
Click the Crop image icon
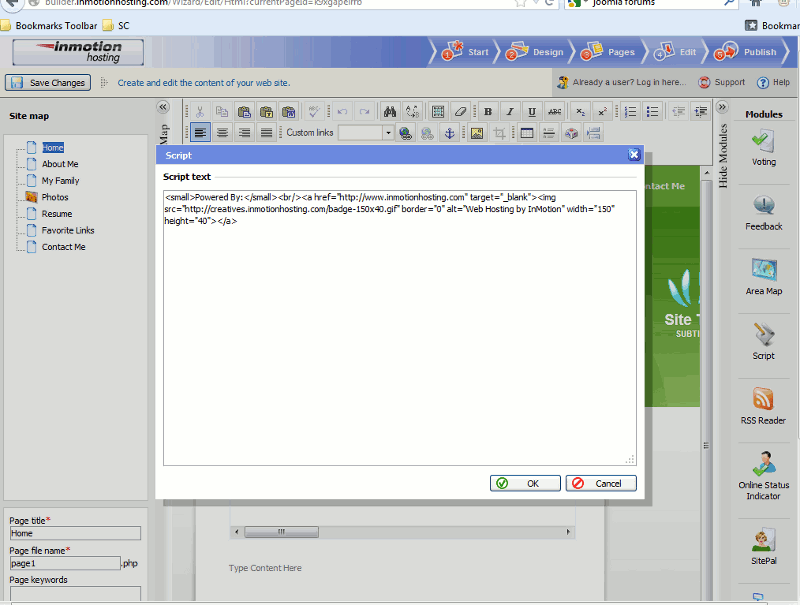(499, 133)
